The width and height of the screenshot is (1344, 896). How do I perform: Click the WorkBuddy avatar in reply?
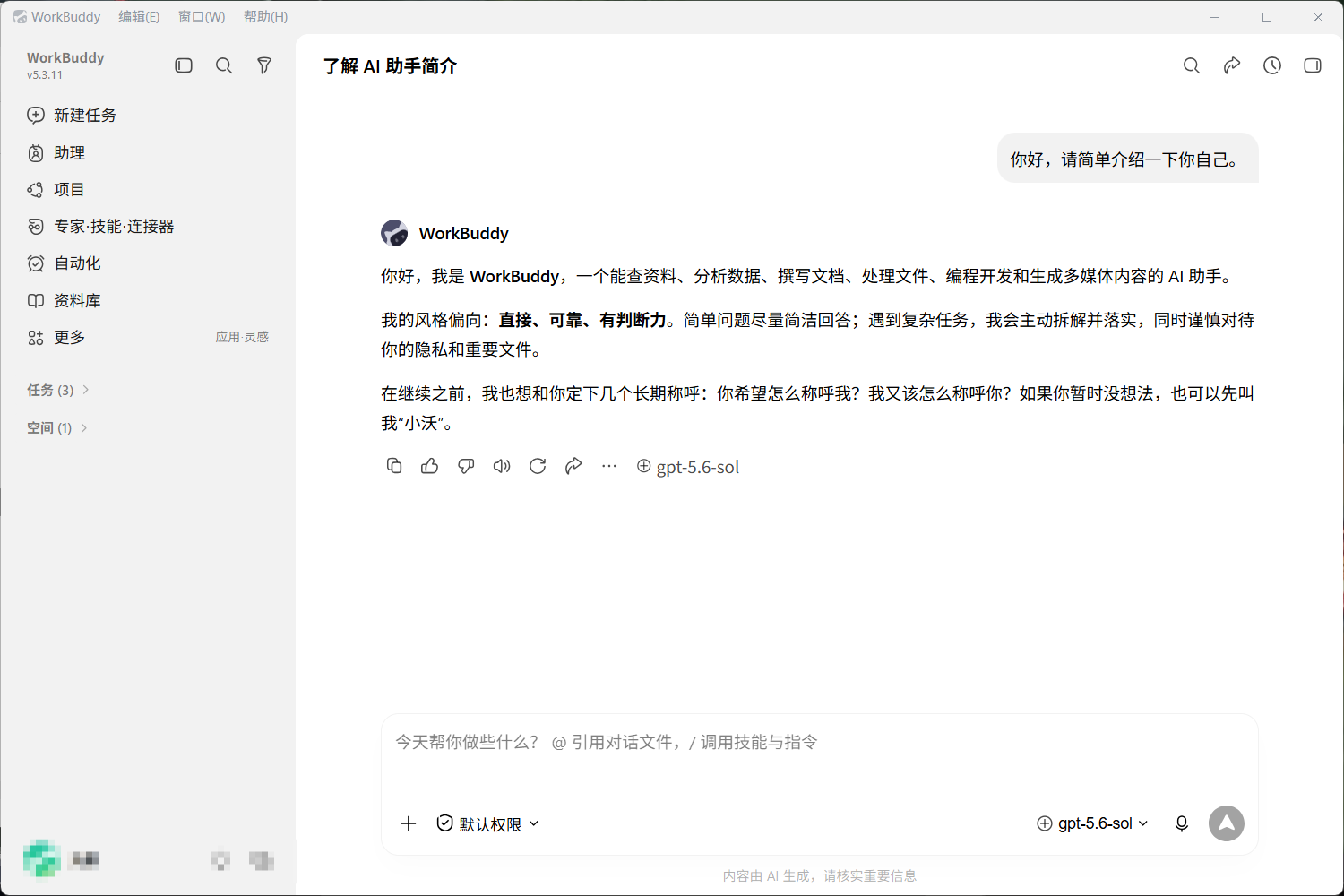click(394, 233)
